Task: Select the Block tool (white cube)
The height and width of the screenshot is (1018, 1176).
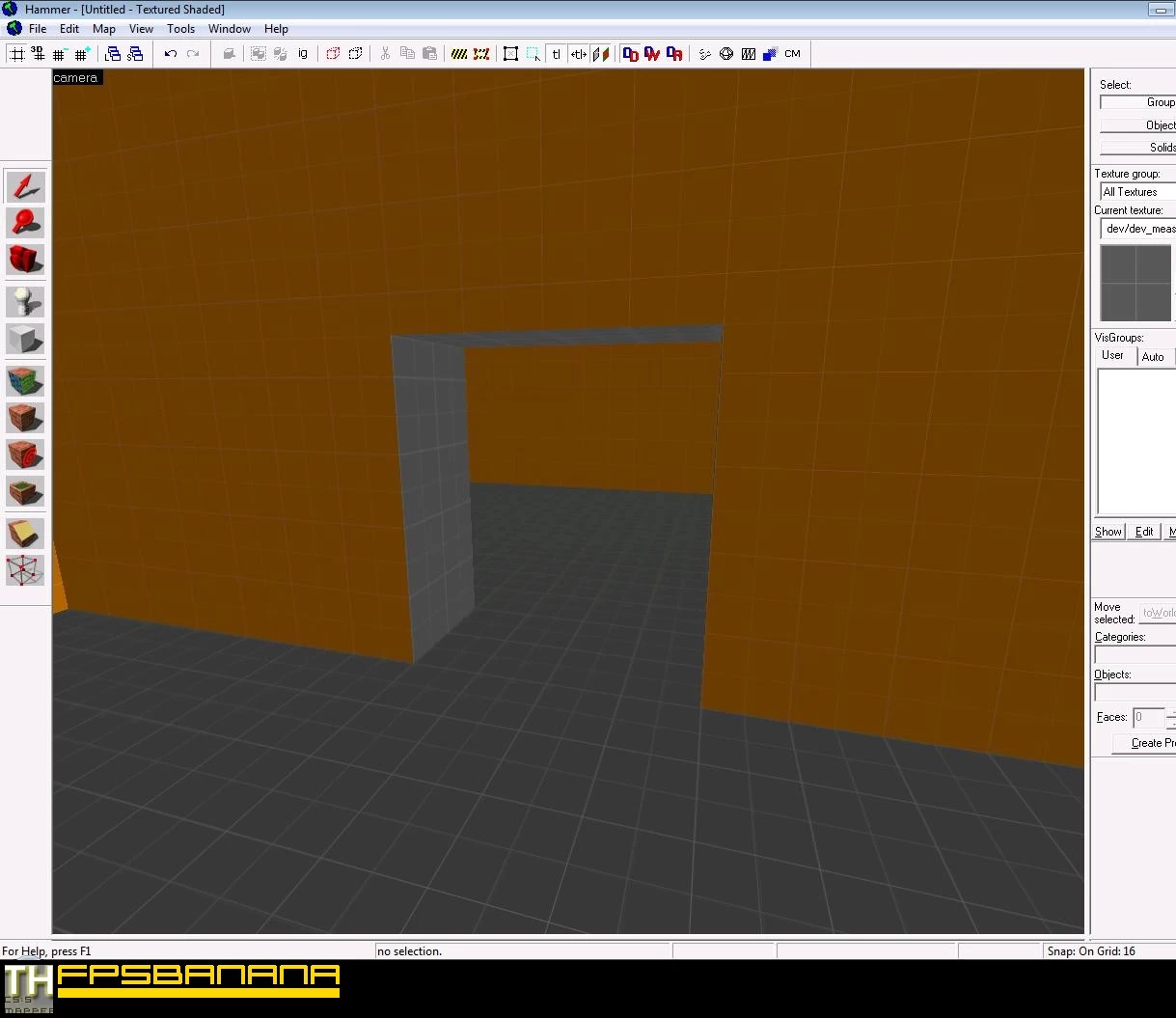Action: tap(25, 339)
